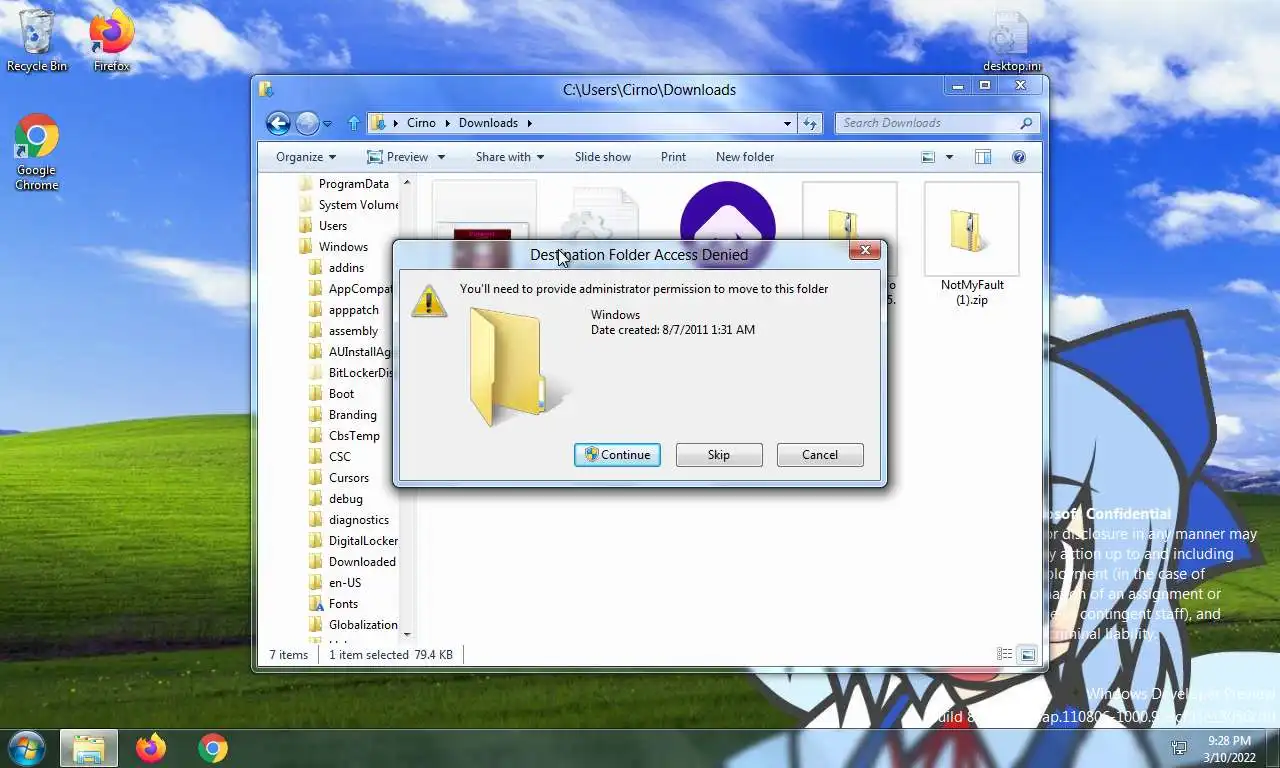Select System Volume in the navigation tree

tap(348, 205)
